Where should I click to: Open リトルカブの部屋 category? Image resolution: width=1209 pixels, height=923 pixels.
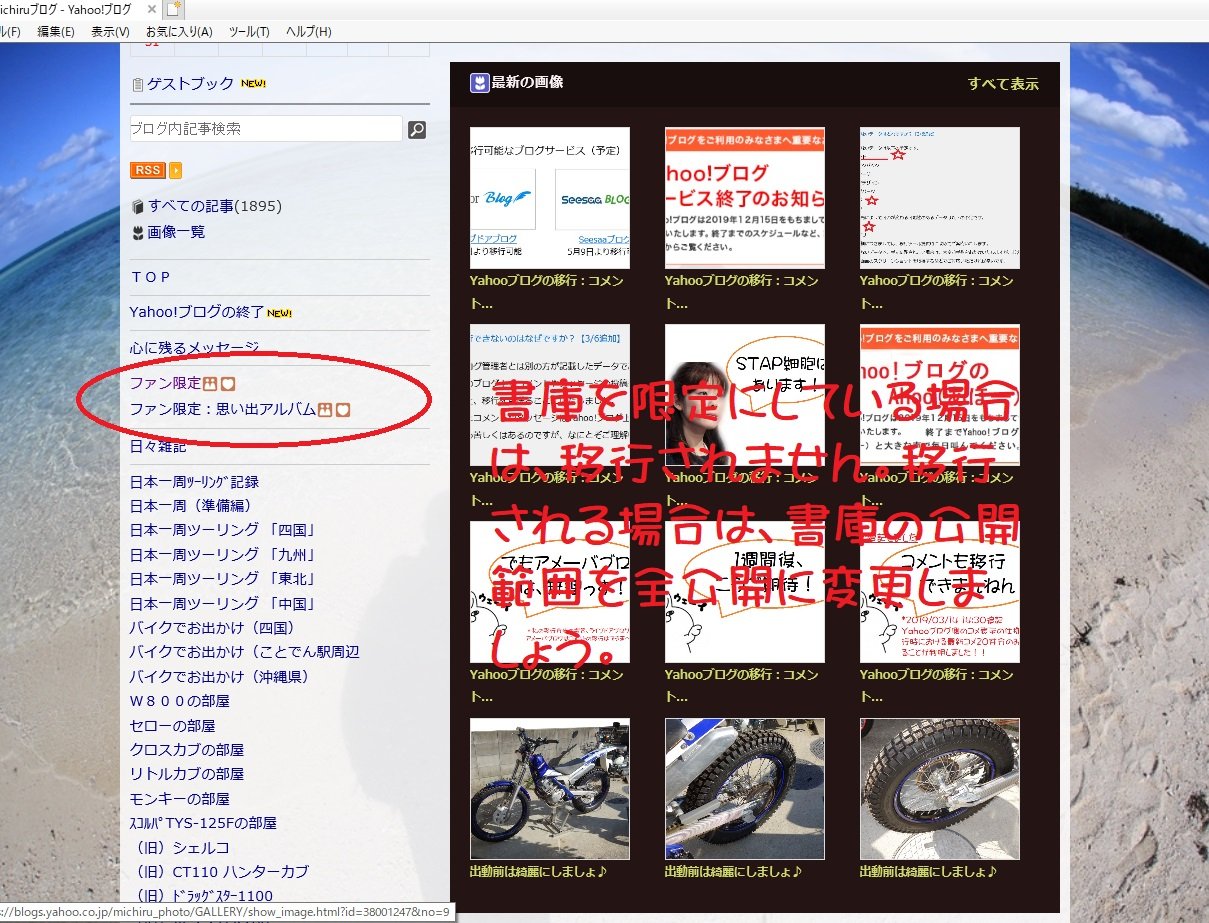click(187, 774)
